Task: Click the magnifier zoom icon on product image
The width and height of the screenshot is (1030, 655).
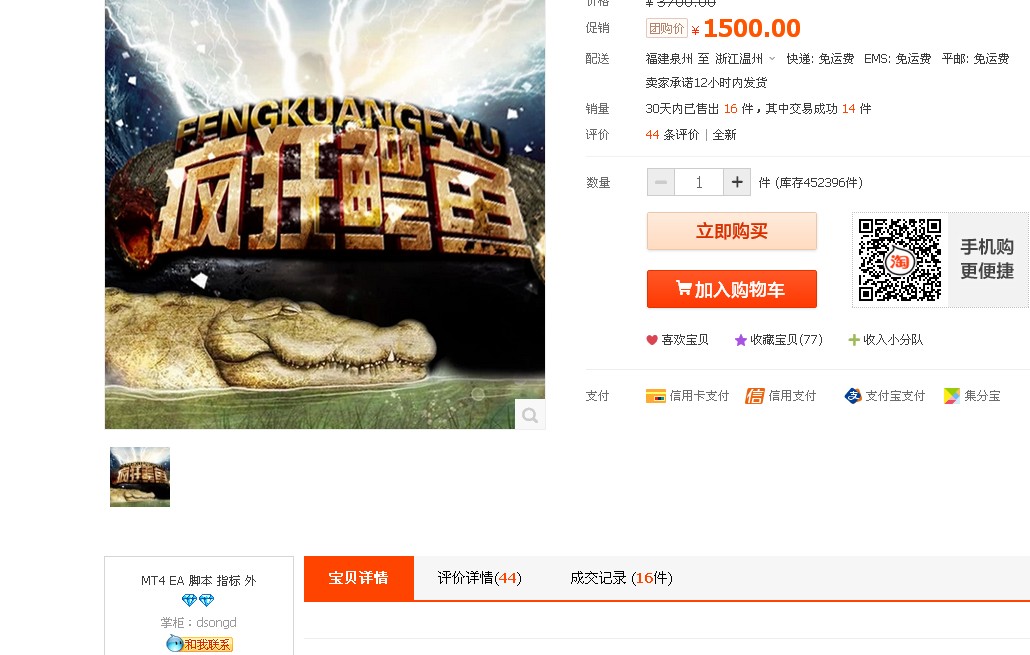Action: click(530, 415)
